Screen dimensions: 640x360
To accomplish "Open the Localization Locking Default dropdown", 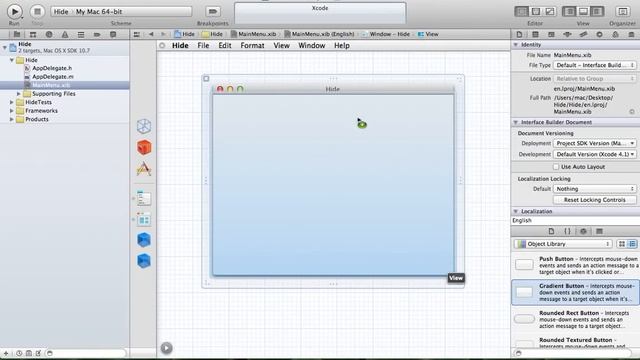I will click(595, 189).
